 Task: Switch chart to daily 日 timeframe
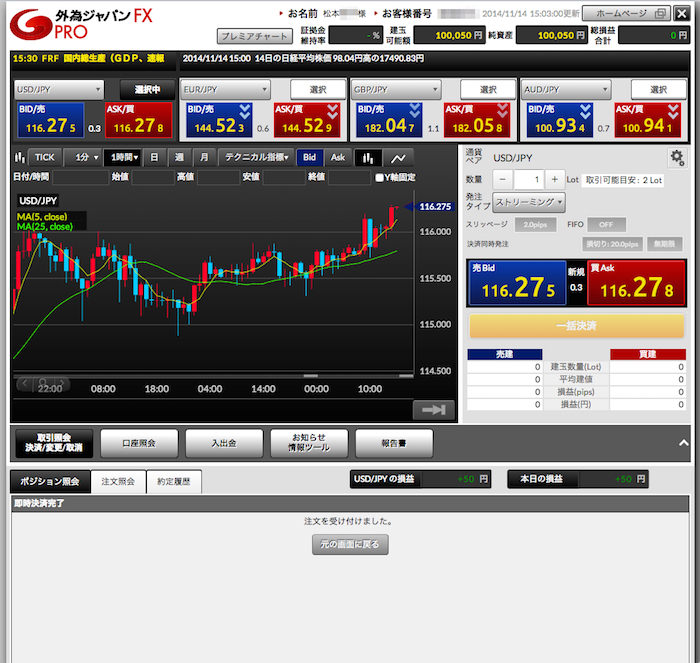point(154,158)
